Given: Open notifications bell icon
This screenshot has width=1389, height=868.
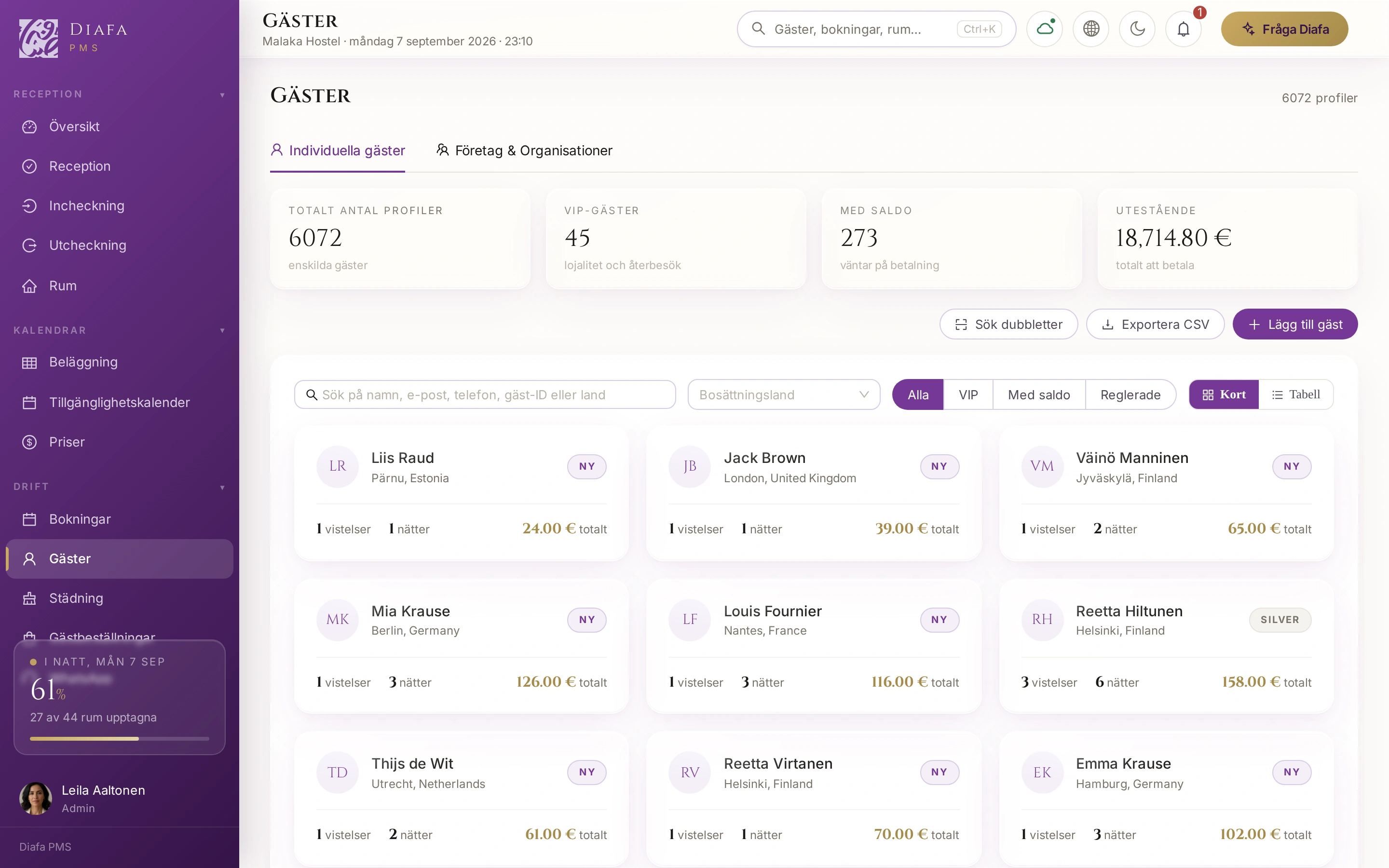Looking at the screenshot, I should tap(1184, 29).
